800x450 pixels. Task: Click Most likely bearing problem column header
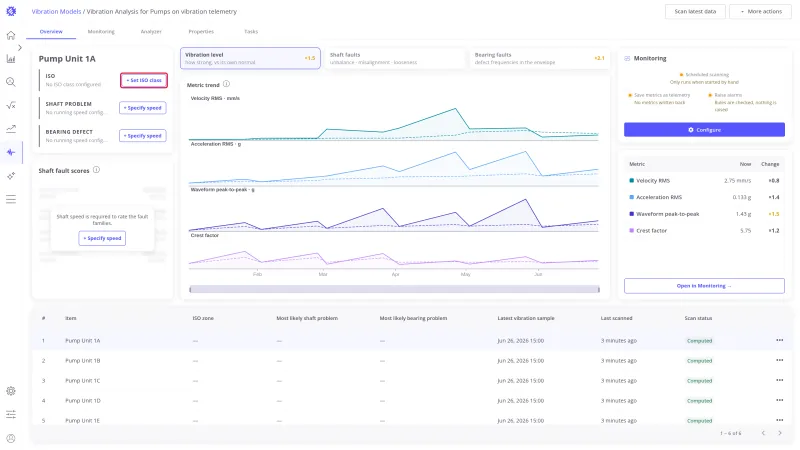click(413, 318)
